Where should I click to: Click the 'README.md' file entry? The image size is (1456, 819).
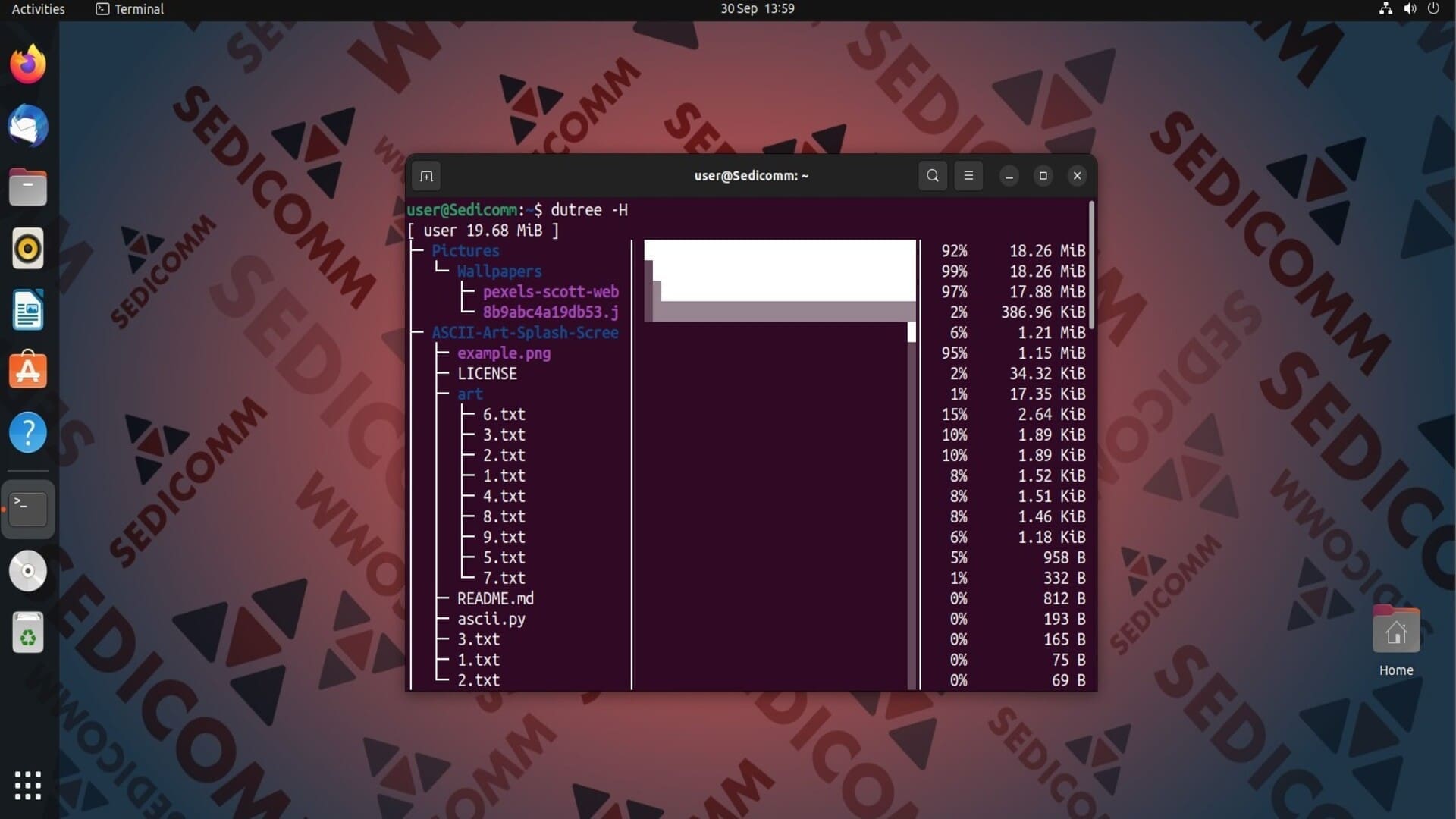pyautogui.click(x=495, y=599)
